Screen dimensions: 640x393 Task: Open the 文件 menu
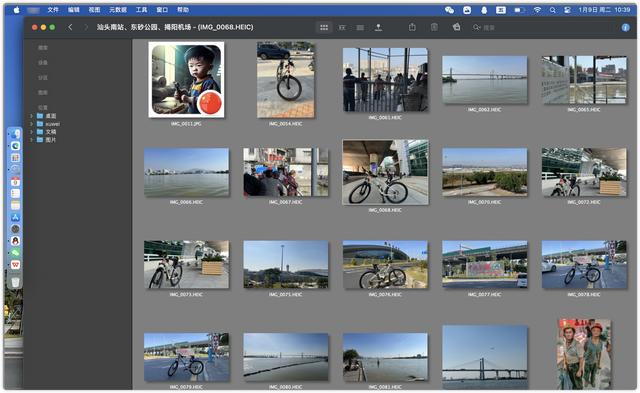(x=53, y=10)
